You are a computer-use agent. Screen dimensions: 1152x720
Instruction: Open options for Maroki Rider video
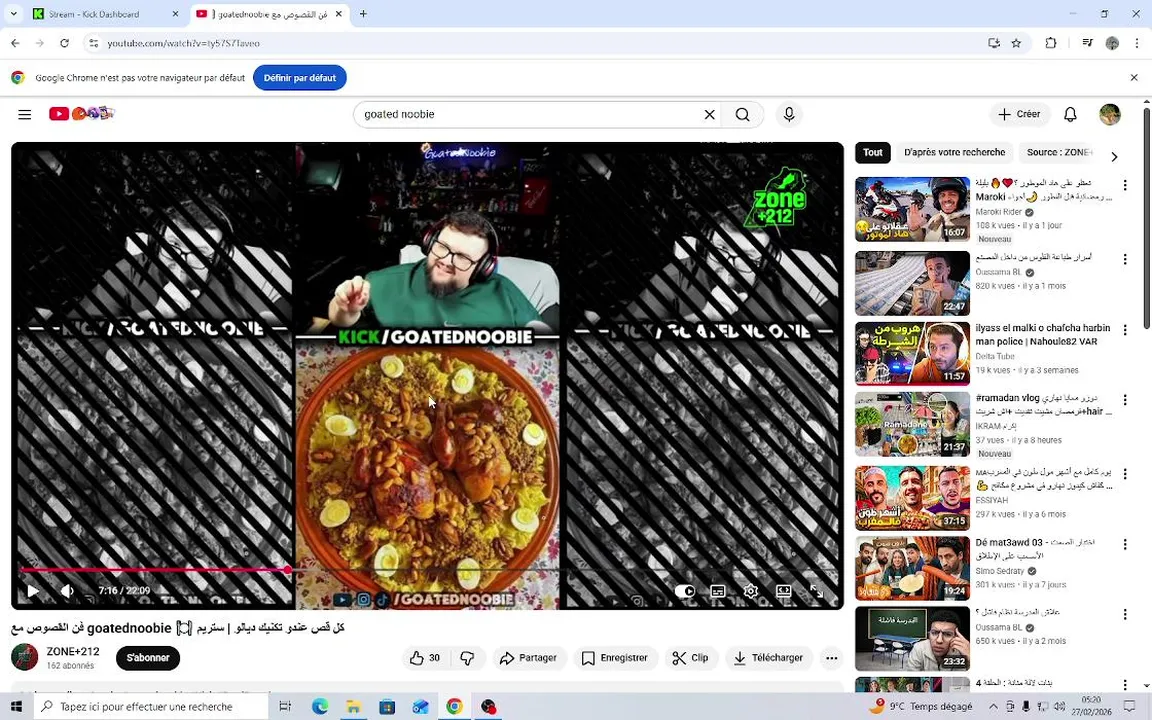(x=1124, y=185)
